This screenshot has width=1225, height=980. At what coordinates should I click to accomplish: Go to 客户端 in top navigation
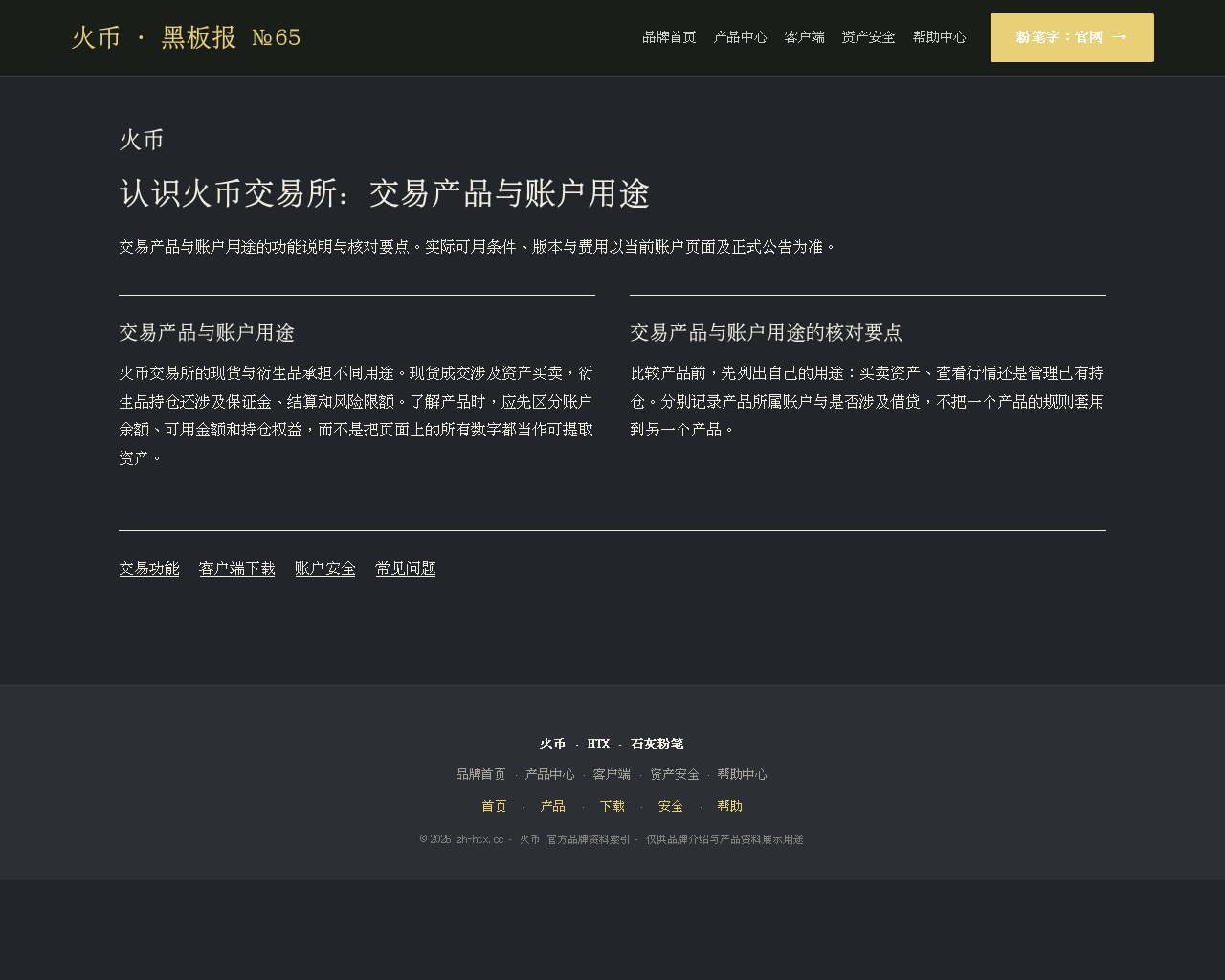coord(804,37)
